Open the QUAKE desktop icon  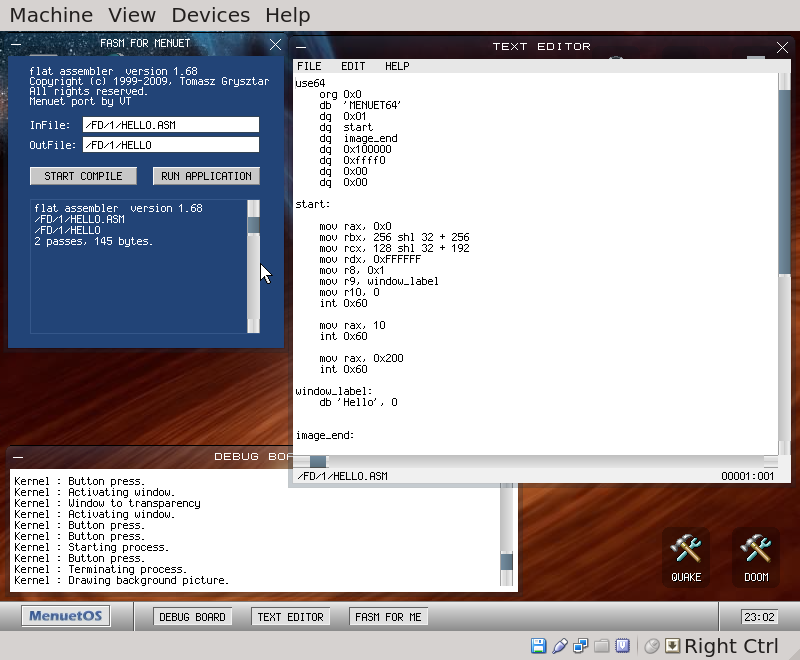click(686, 557)
